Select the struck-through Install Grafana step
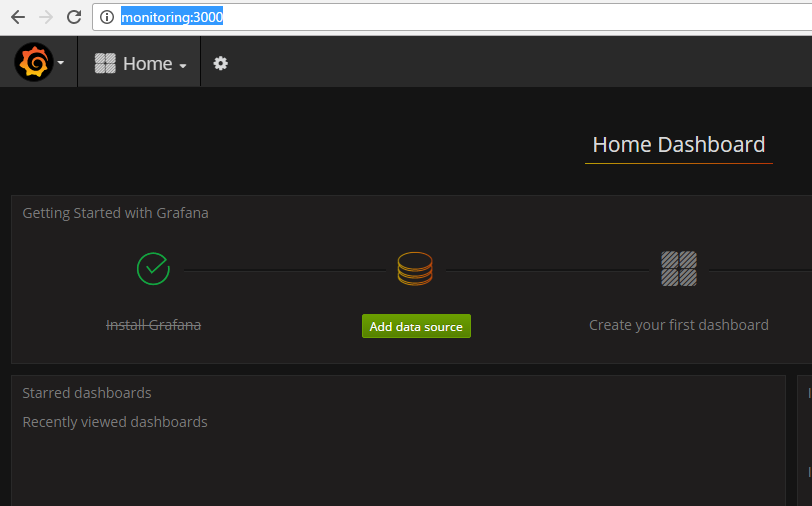The image size is (812, 506). (x=153, y=325)
